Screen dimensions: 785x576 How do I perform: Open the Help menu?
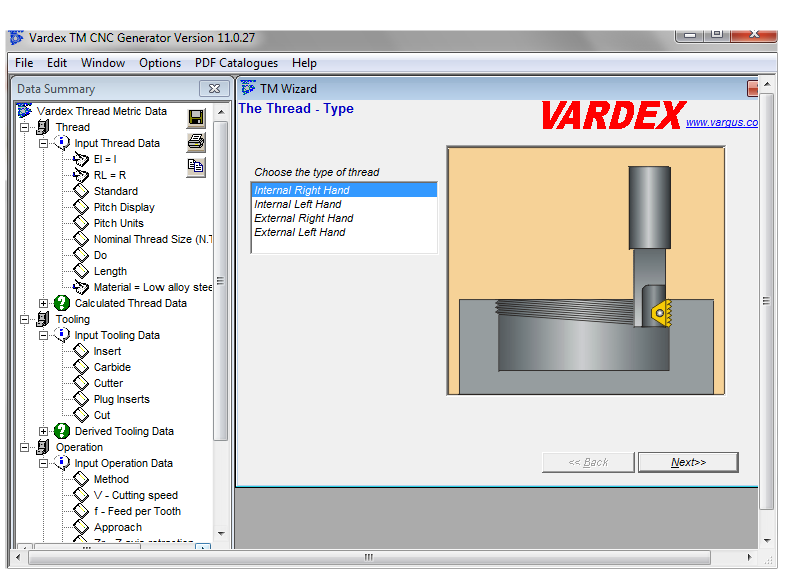304,63
